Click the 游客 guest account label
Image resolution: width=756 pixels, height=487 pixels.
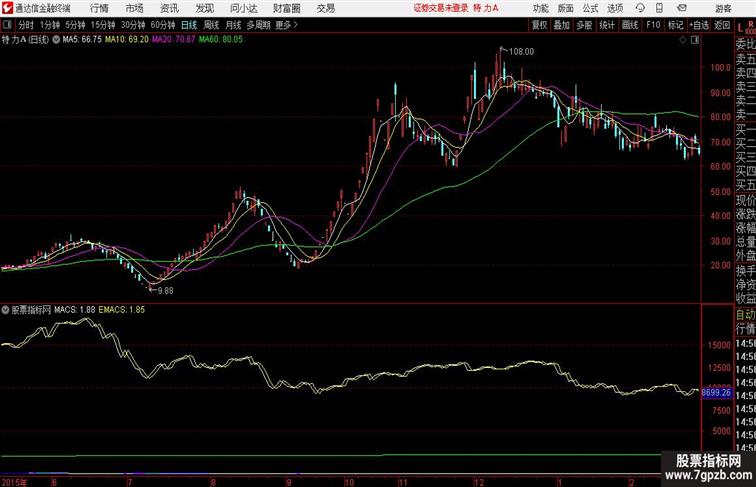point(723,9)
